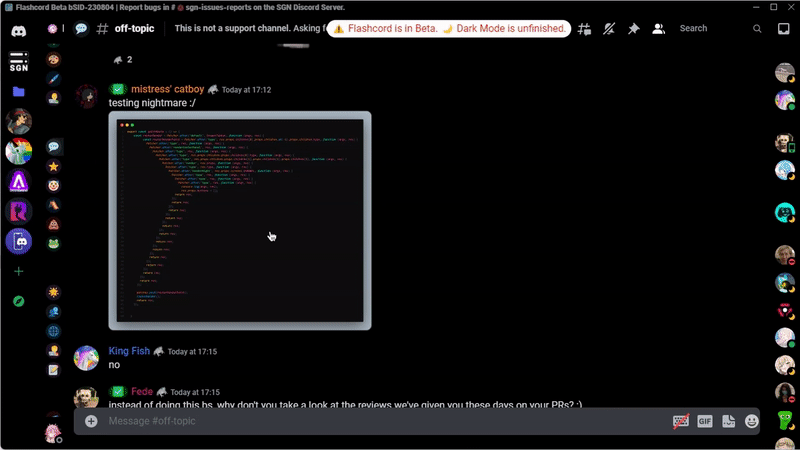
Task: Select the clown face channel icon
Action: (54, 186)
